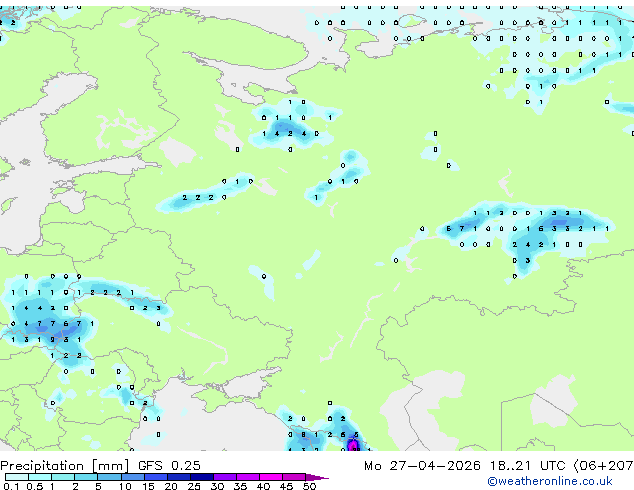Select the legend swatch between 40 and 45
634x490 pixels.
coord(271,477)
